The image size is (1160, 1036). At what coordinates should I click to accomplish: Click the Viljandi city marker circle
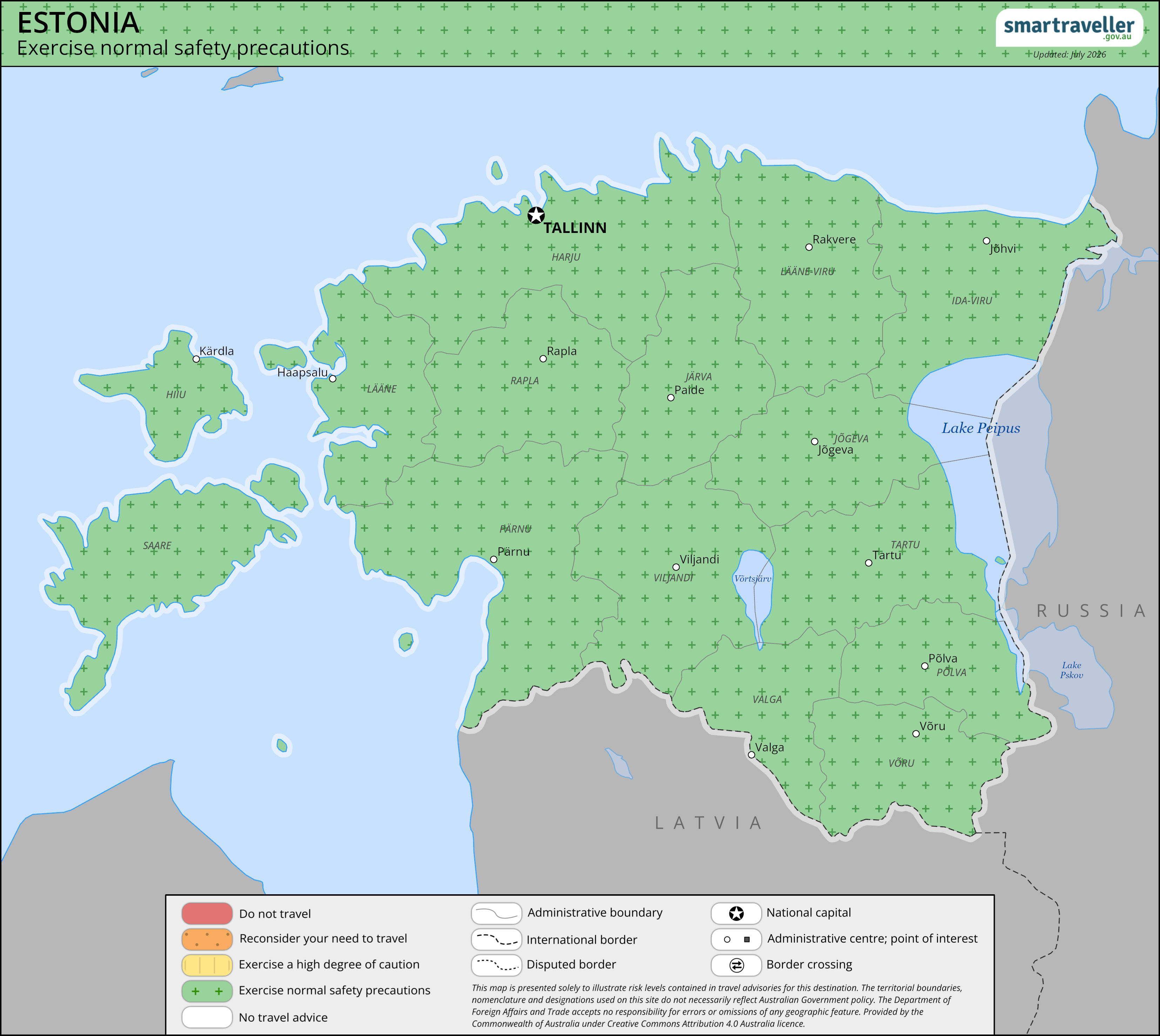[x=676, y=567]
